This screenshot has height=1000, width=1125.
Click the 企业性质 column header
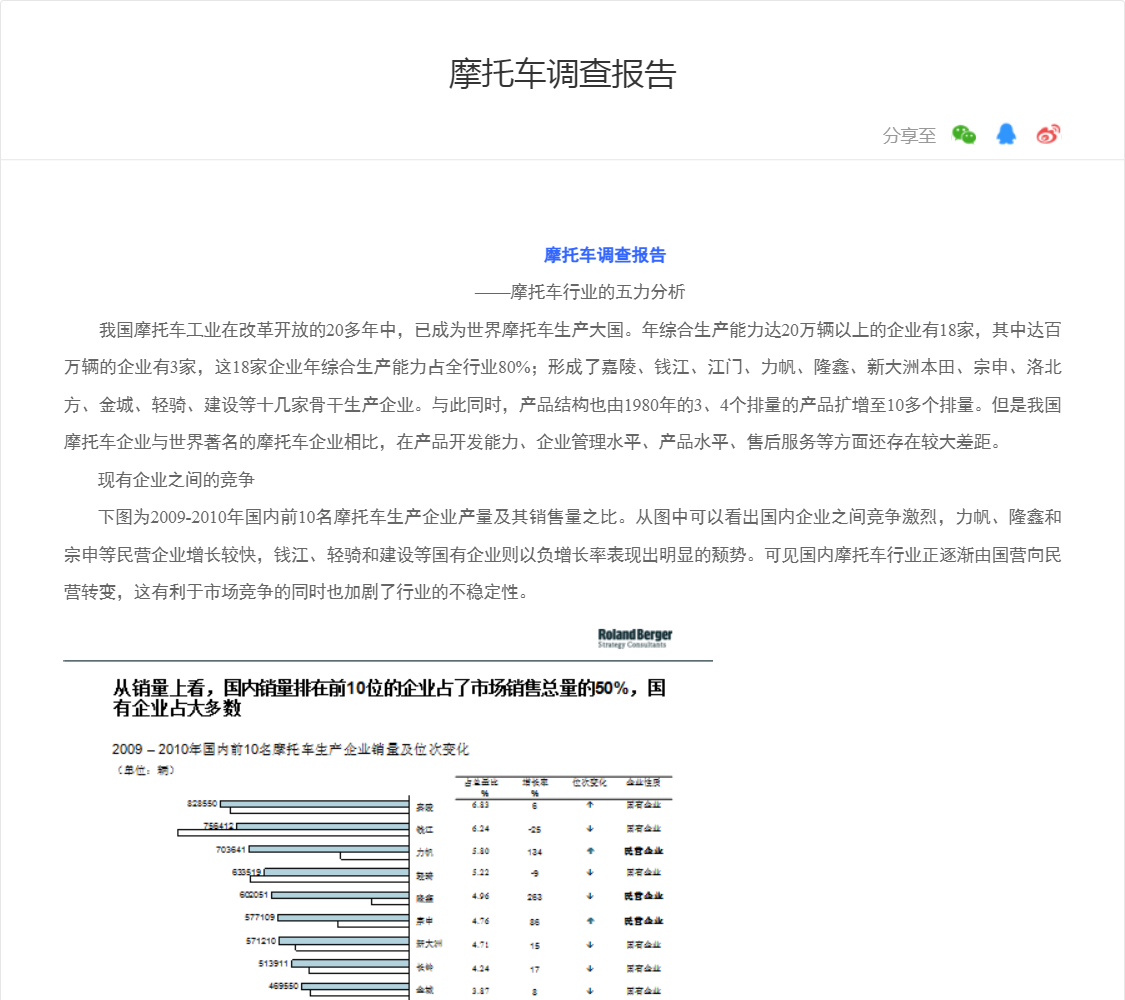tap(644, 783)
